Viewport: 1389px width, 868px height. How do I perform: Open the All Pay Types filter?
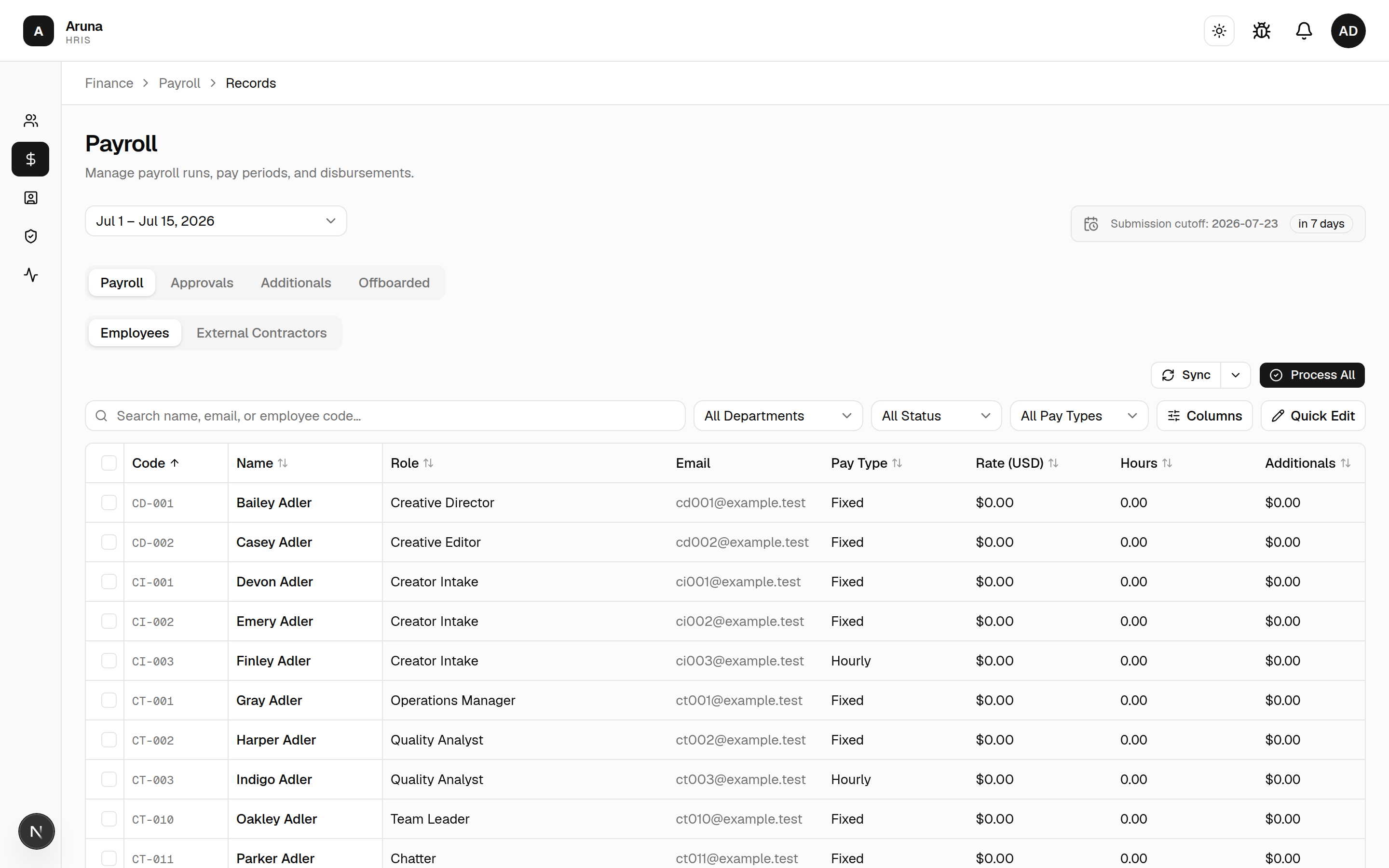coord(1079,416)
